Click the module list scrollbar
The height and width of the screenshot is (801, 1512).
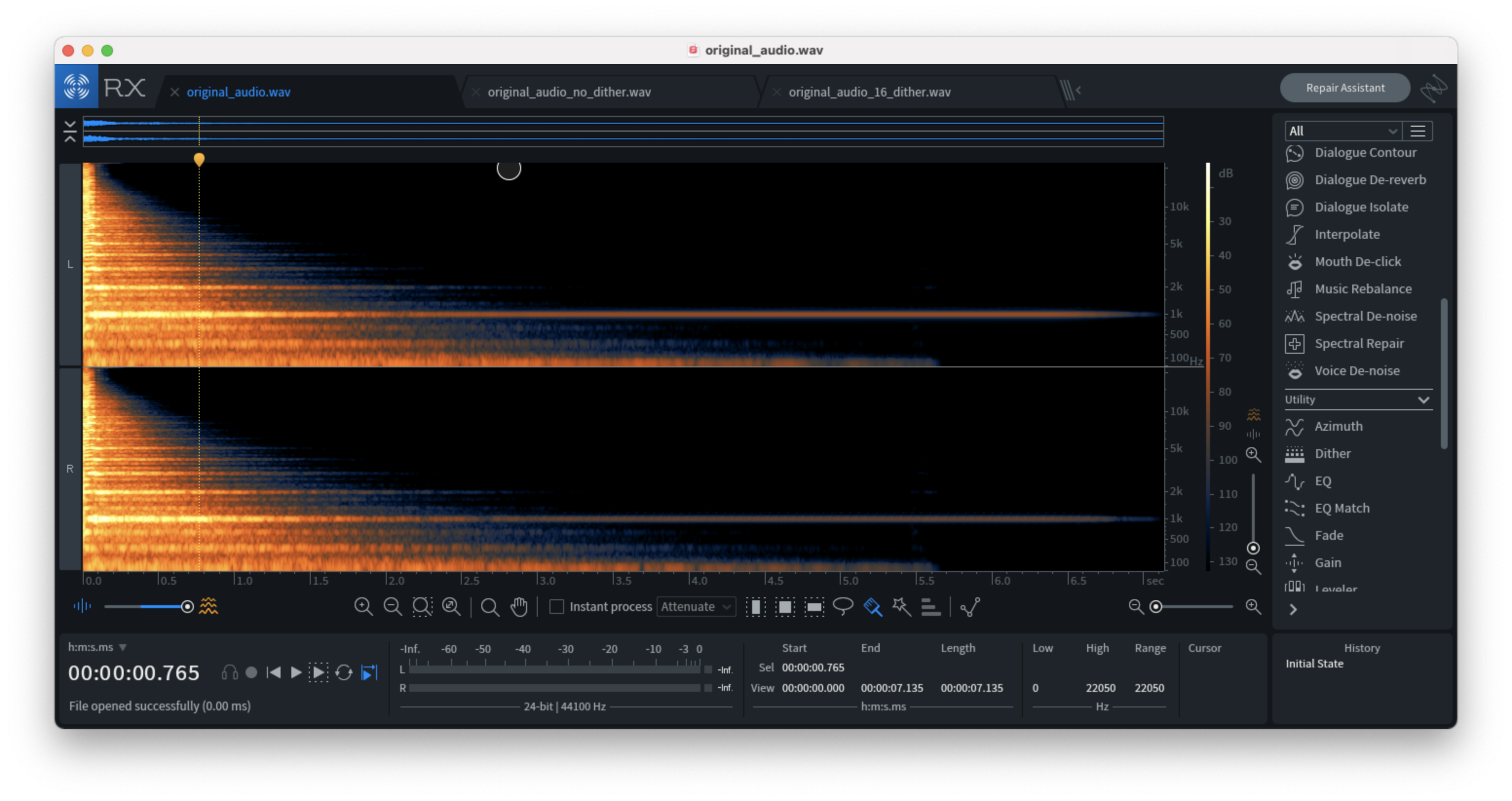[x=1443, y=374]
